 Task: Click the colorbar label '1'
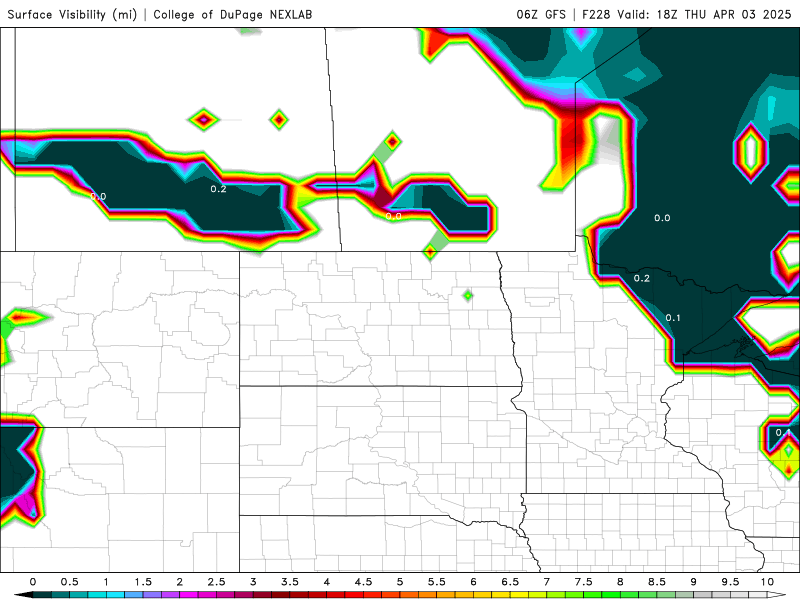tap(106, 582)
